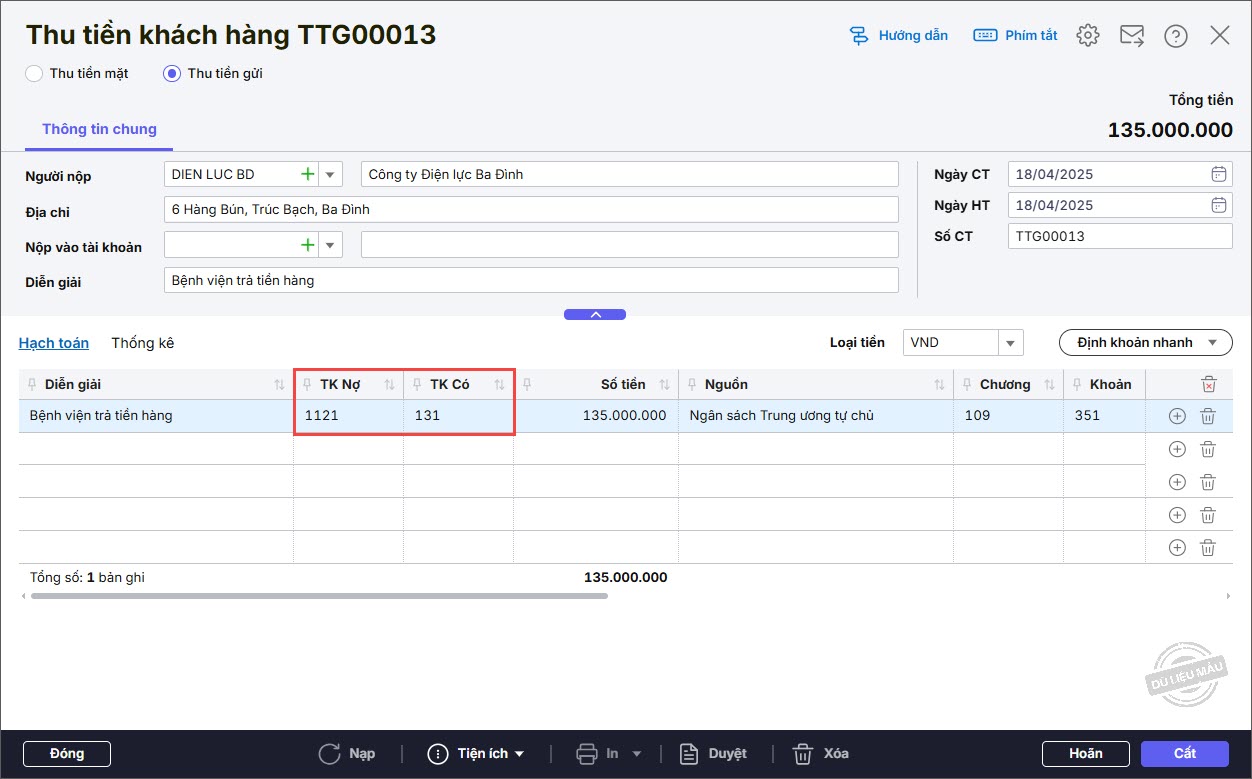Switch to the Thống kê tab
Viewport: 1252px width, 779px height.
point(142,343)
